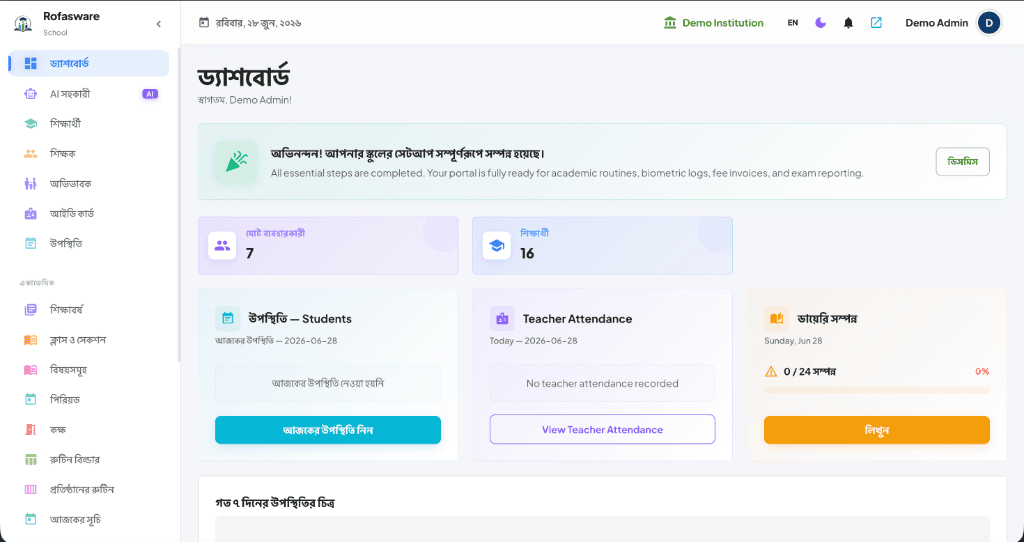The width and height of the screenshot is (1024, 542).
Task: Select বিষয়সমূহ in the sidebar
Action: click(x=89, y=370)
